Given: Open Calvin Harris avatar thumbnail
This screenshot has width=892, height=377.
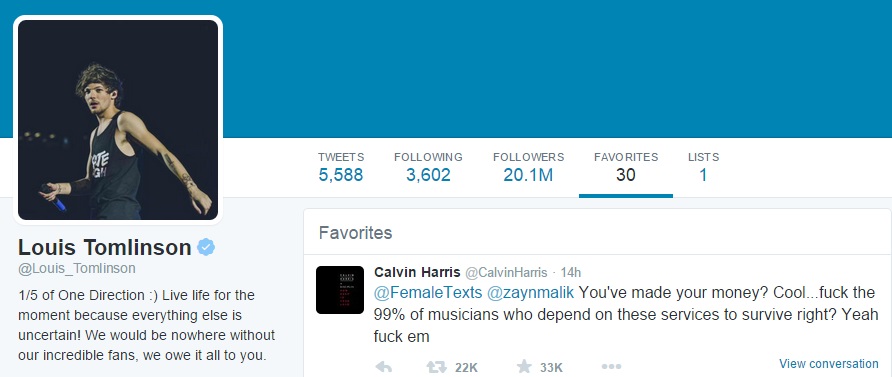Looking at the screenshot, I should (x=340, y=289).
